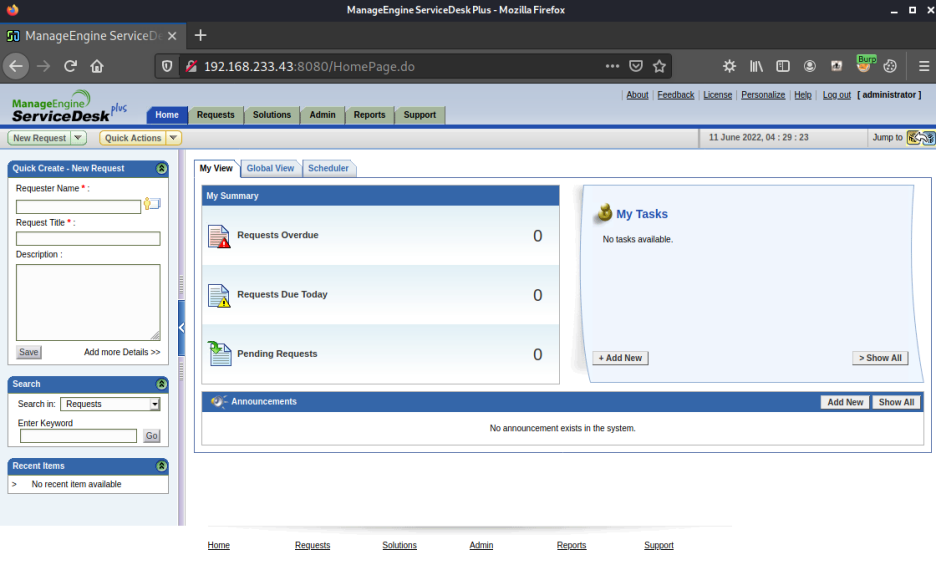Screen dimensions: 936x565
Task: Open the Firefox Library icon
Action: [756, 66]
